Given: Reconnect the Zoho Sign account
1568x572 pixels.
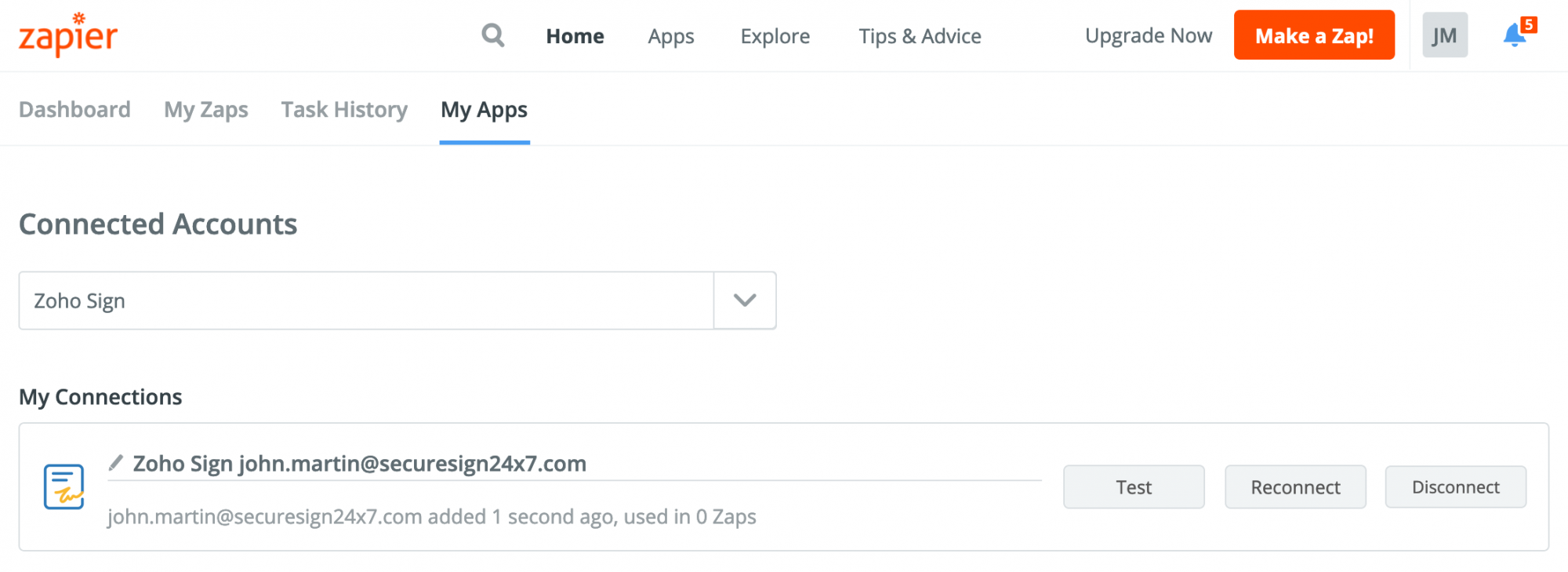Looking at the screenshot, I should tap(1295, 487).
